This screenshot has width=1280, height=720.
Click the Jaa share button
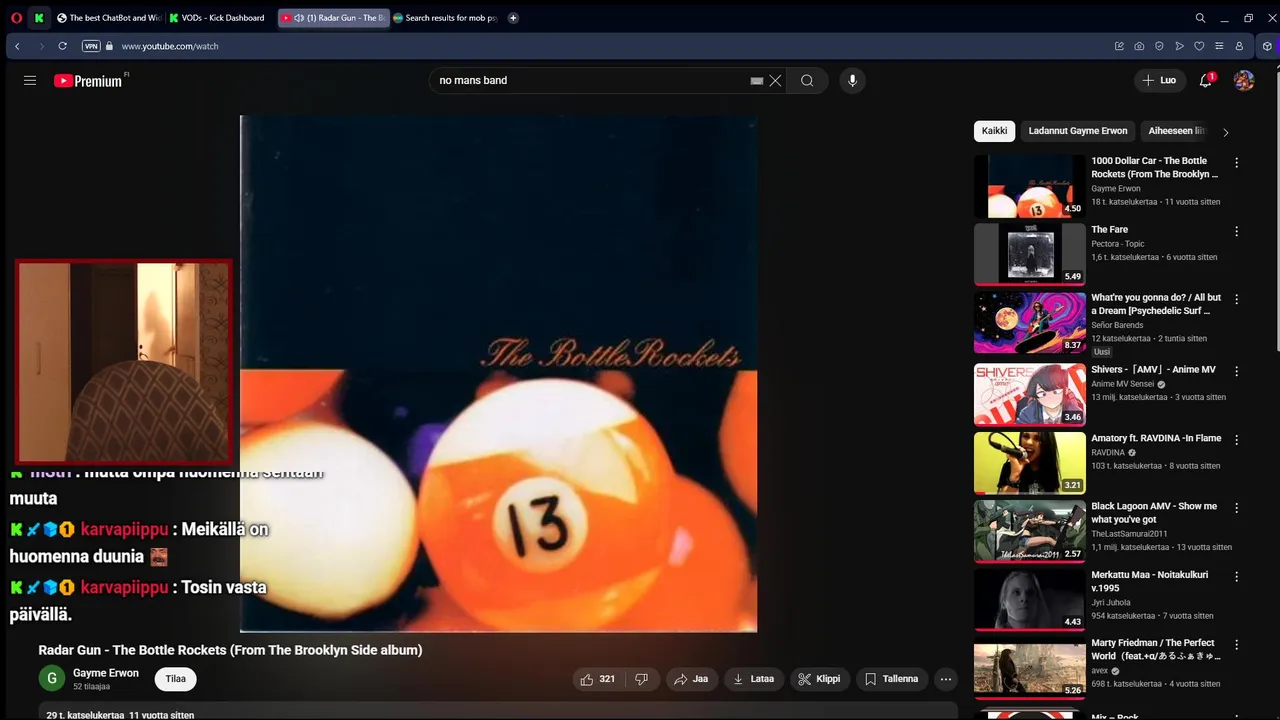691,679
